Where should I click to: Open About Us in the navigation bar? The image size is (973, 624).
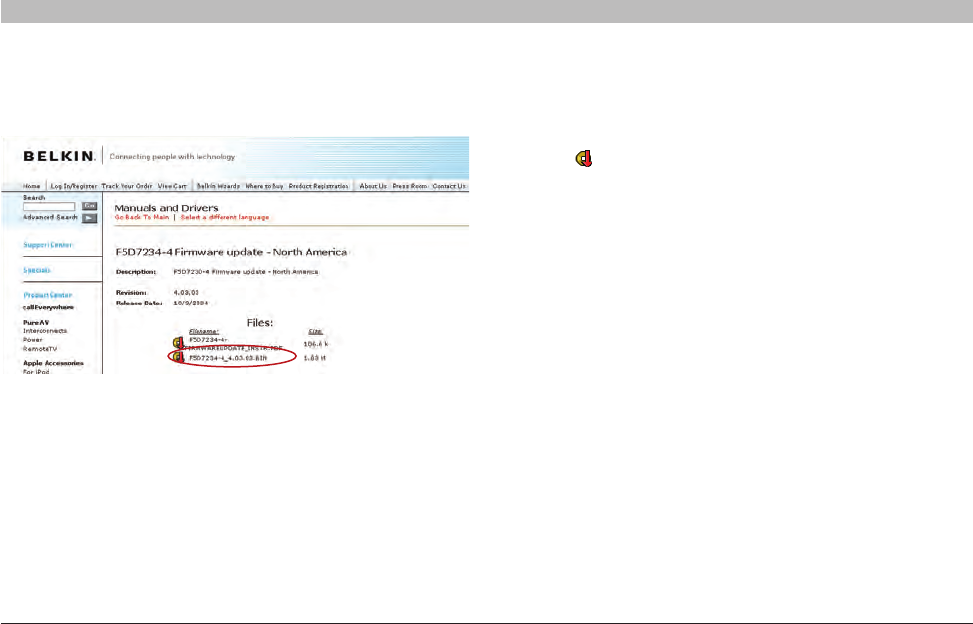(373, 186)
